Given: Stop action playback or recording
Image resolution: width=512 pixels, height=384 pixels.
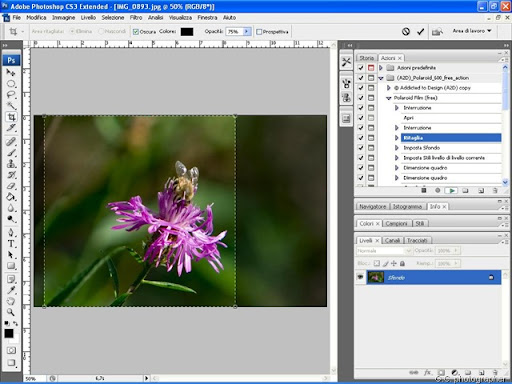Looking at the screenshot, I should [x=424, y=190].
